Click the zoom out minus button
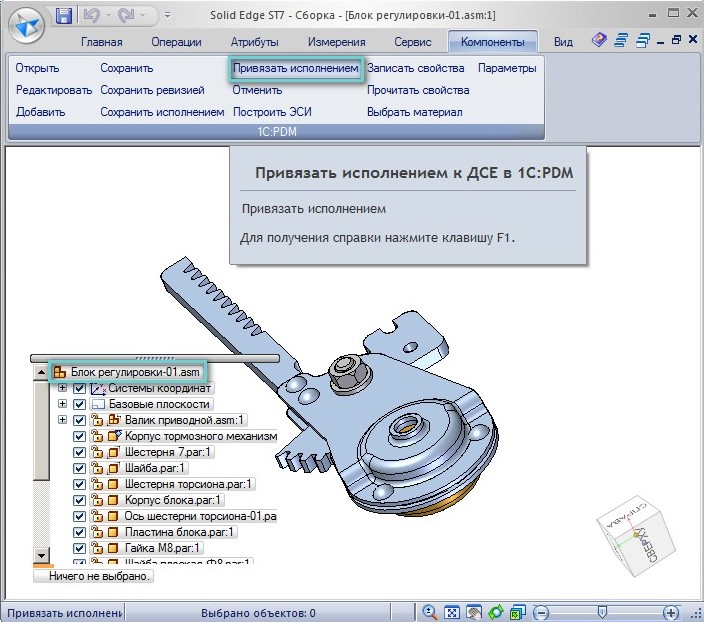Image resolution: width=704 pixels, height=622 pixels. click(x=541, y=613)
